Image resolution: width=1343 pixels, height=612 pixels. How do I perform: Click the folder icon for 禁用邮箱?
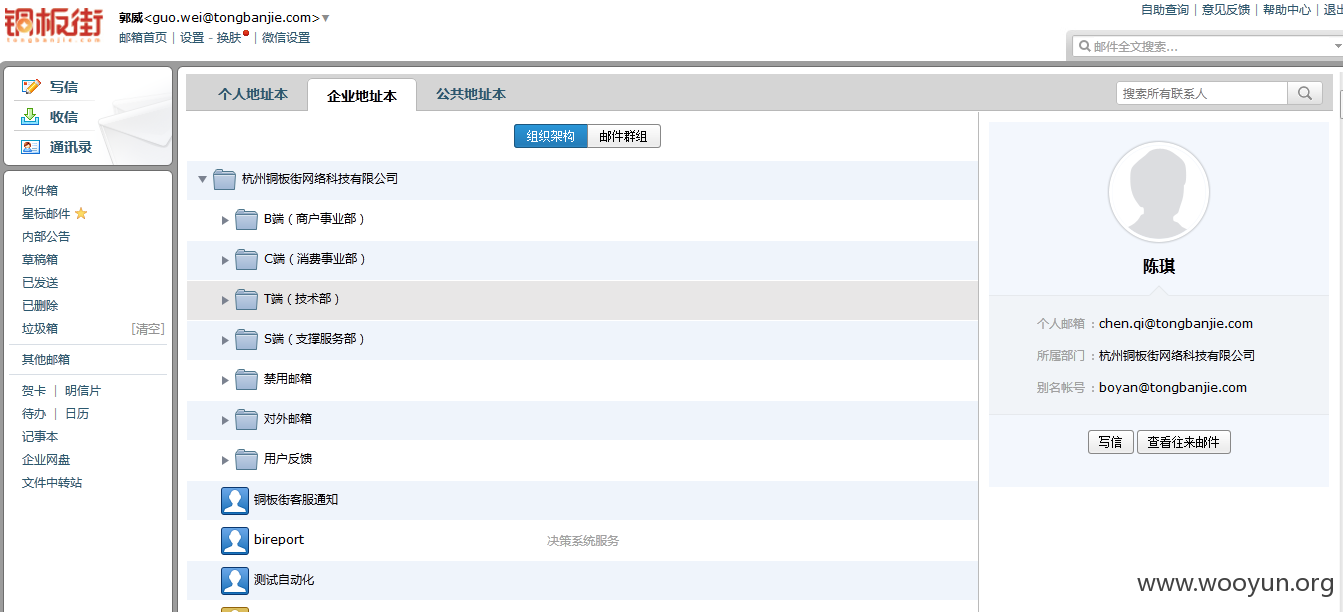(246, 379)
